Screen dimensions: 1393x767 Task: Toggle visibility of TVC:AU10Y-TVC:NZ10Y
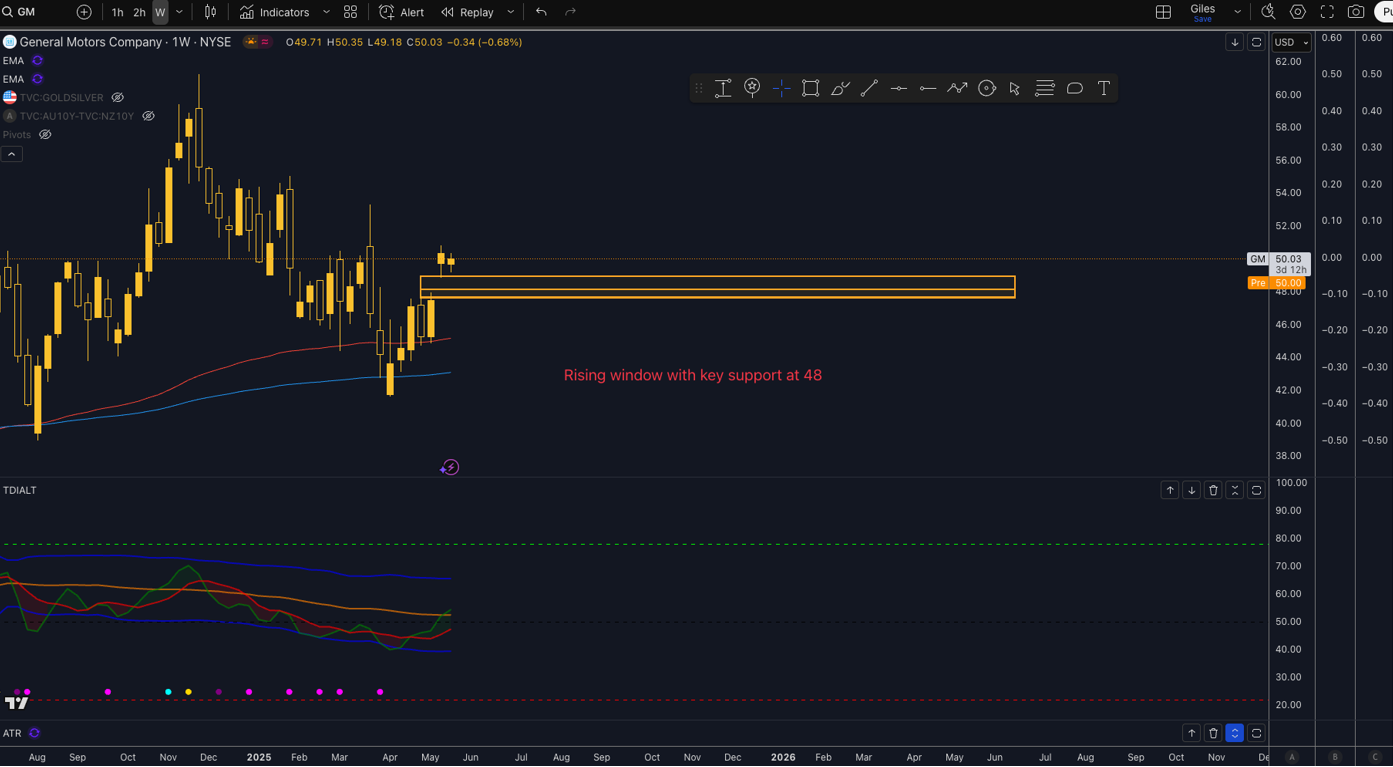[x=148, y=116]
